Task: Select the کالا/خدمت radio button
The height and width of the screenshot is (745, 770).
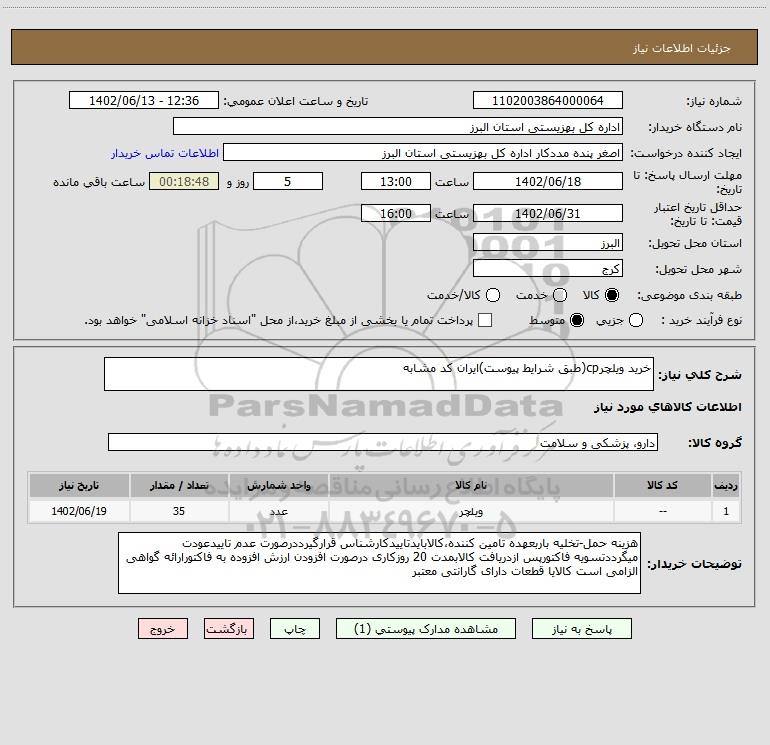Action: point(493,295)
